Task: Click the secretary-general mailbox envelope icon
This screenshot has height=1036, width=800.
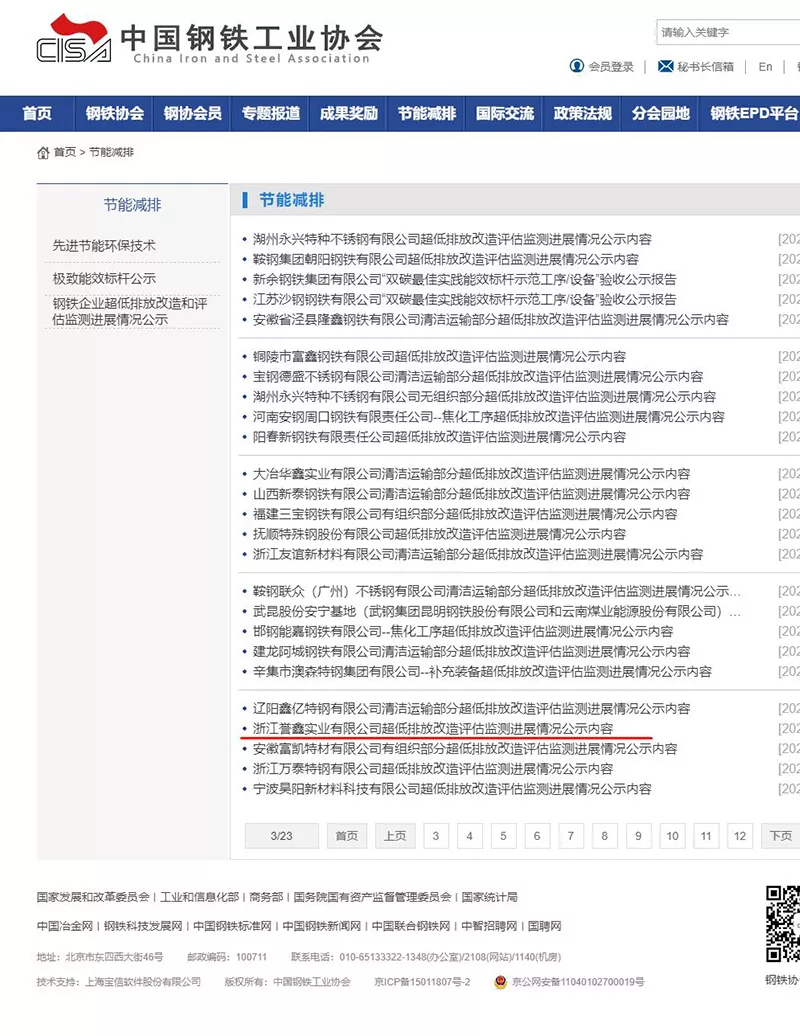Action: 665,66
